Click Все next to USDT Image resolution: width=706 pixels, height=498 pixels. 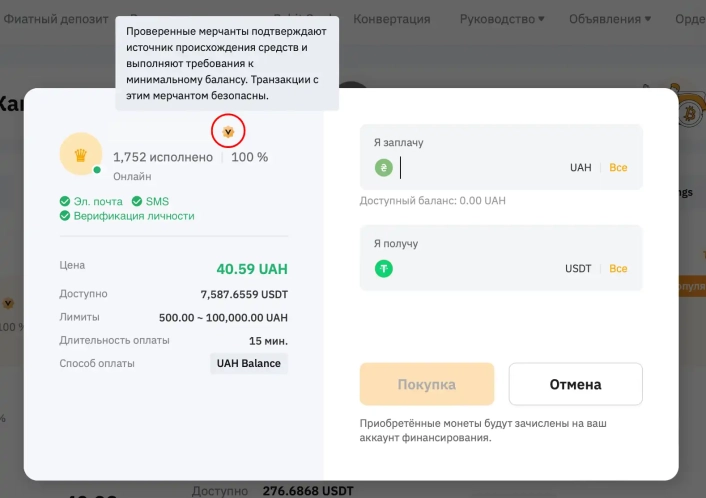pos(618,268)
